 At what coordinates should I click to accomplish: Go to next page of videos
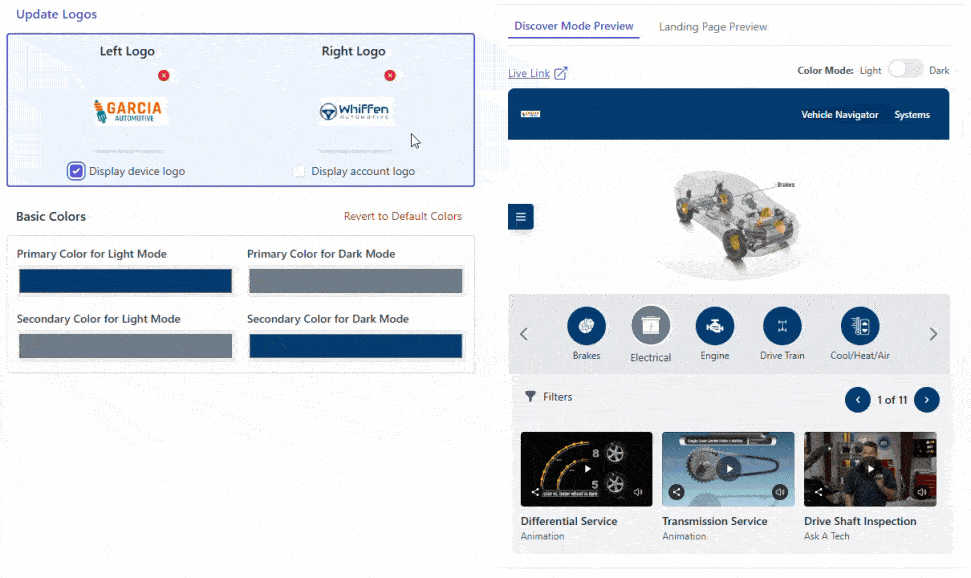[927, 400]
